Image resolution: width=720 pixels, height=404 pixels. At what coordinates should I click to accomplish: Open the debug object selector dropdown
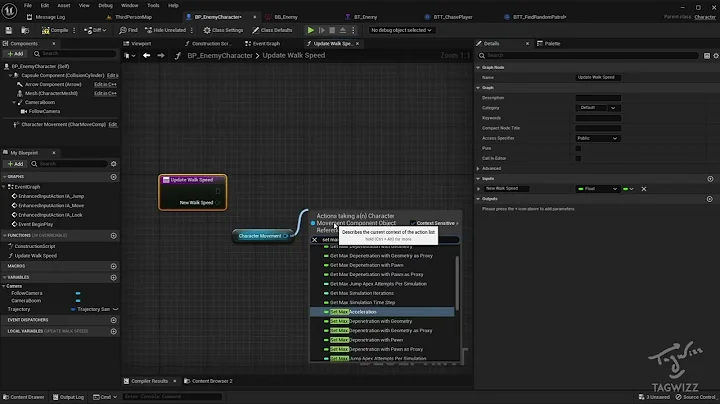pos(401,30)
